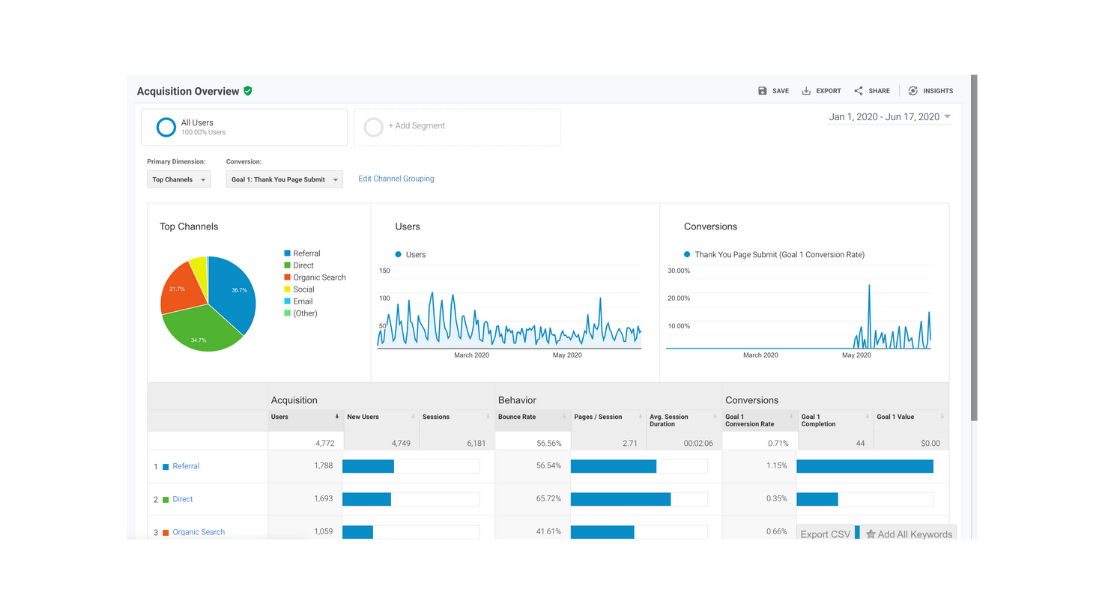
Task: Click the Thank You Page Submit legend
Action: click(x=779, y=255)
